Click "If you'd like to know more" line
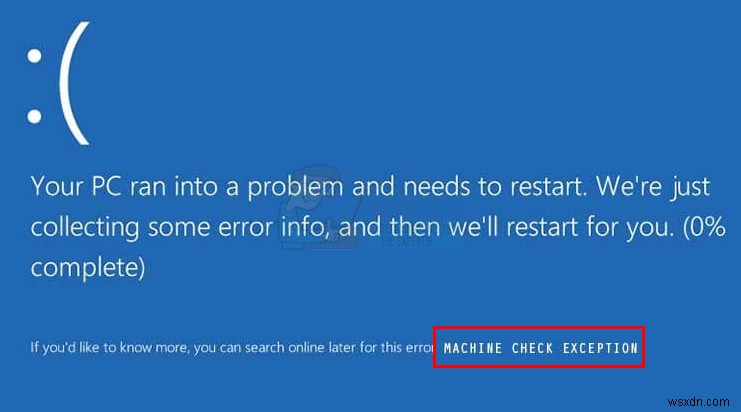Screen dimensions: 741x412 click(233, 348)
